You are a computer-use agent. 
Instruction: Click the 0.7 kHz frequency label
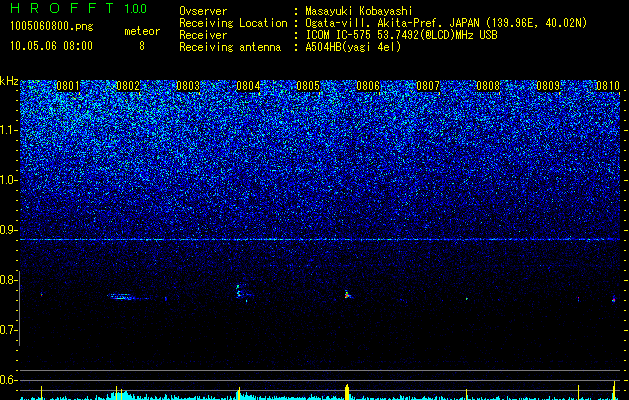point(9,330)
